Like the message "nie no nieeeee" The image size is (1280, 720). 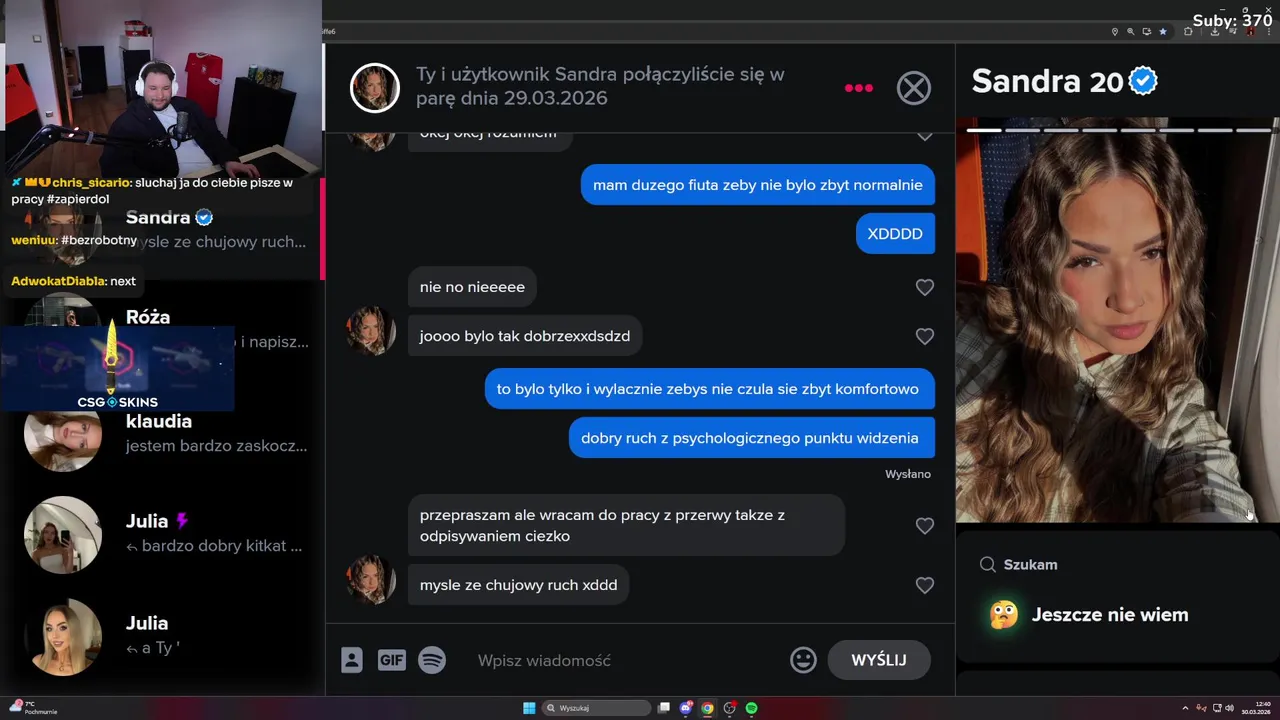[x=925, y=287]
